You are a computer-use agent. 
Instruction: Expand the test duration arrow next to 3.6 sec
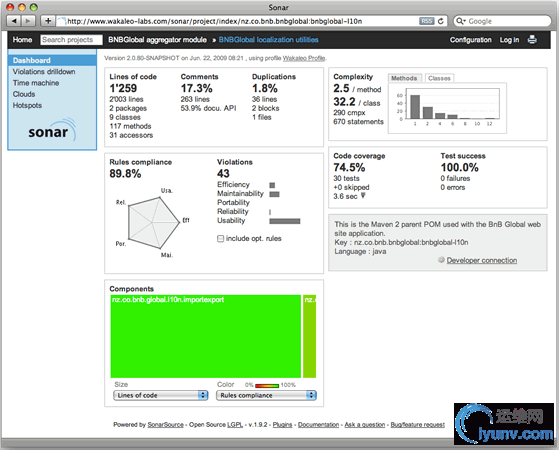363,195
